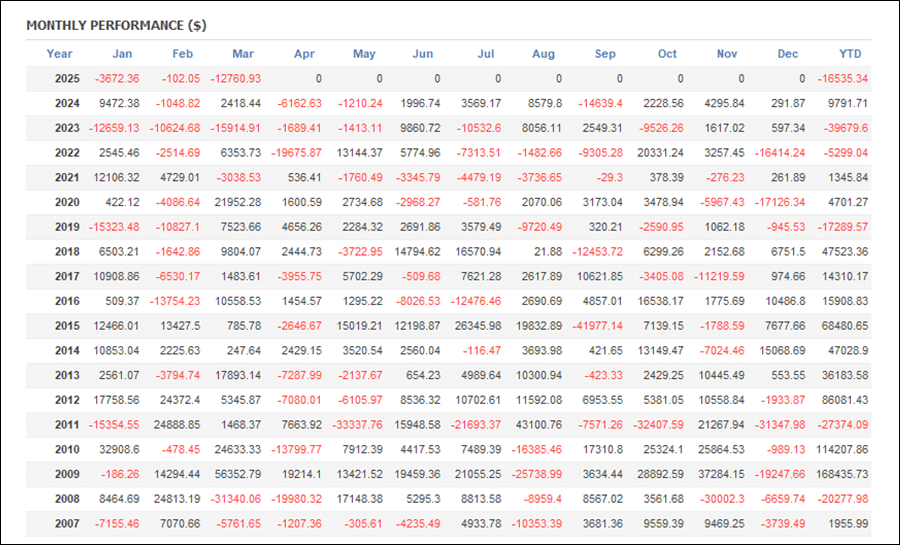Select the 2010 YTD value 114207.86

pos(842,450)
